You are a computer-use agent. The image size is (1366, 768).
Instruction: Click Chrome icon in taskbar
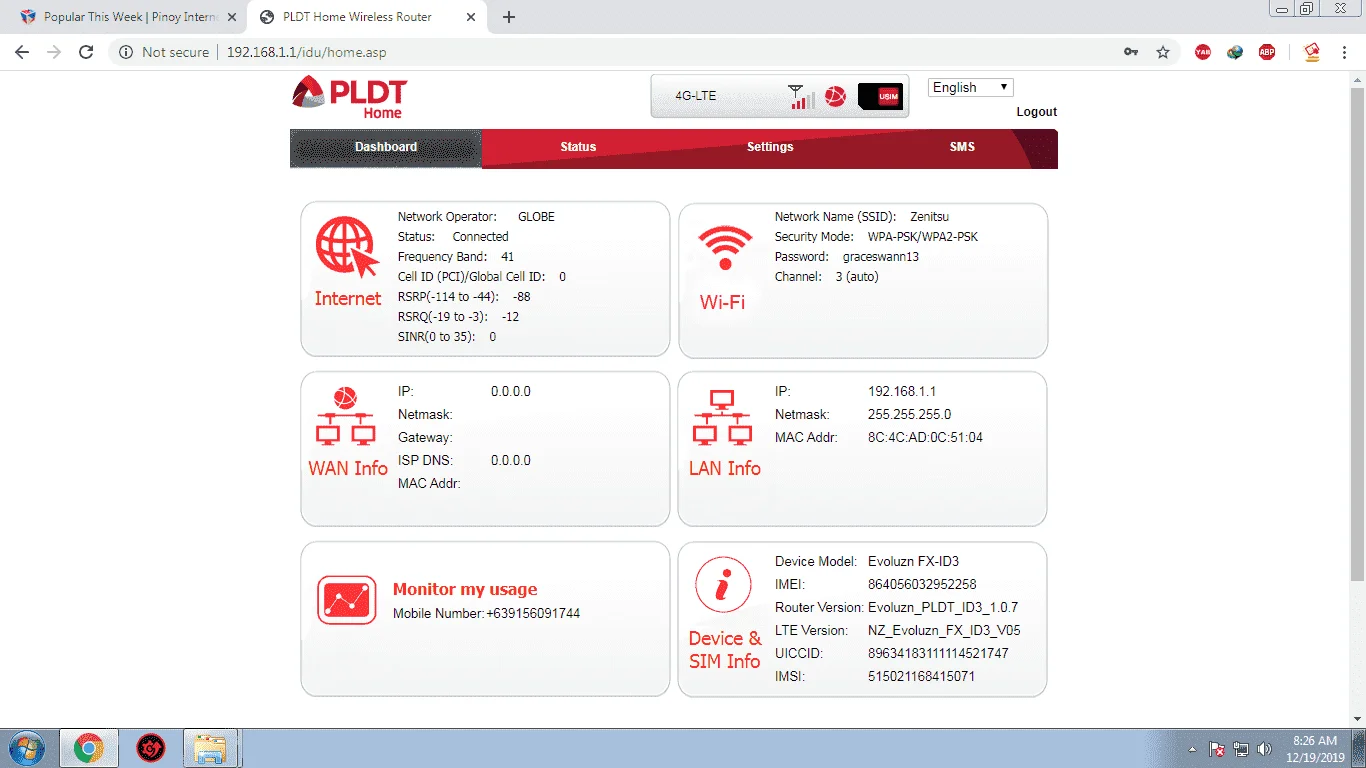[89, 748]
